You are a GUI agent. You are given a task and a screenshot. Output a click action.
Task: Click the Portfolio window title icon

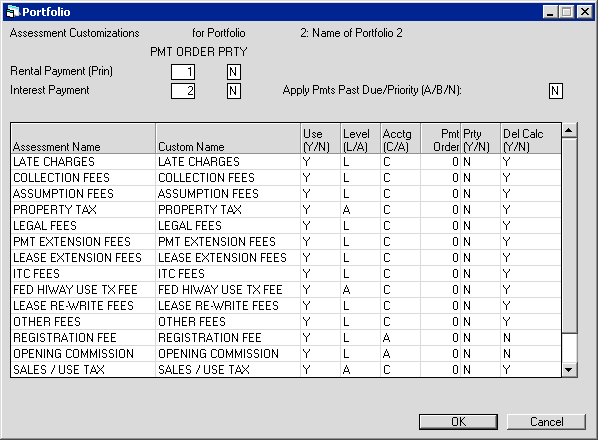pyautogui.click(x=13, y=12)
